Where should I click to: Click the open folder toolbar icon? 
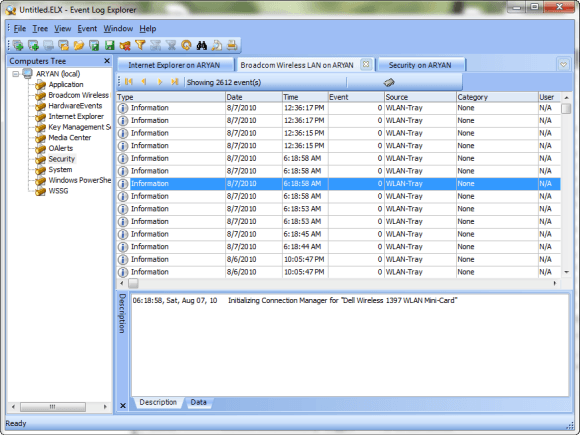(x=79, y=45)
